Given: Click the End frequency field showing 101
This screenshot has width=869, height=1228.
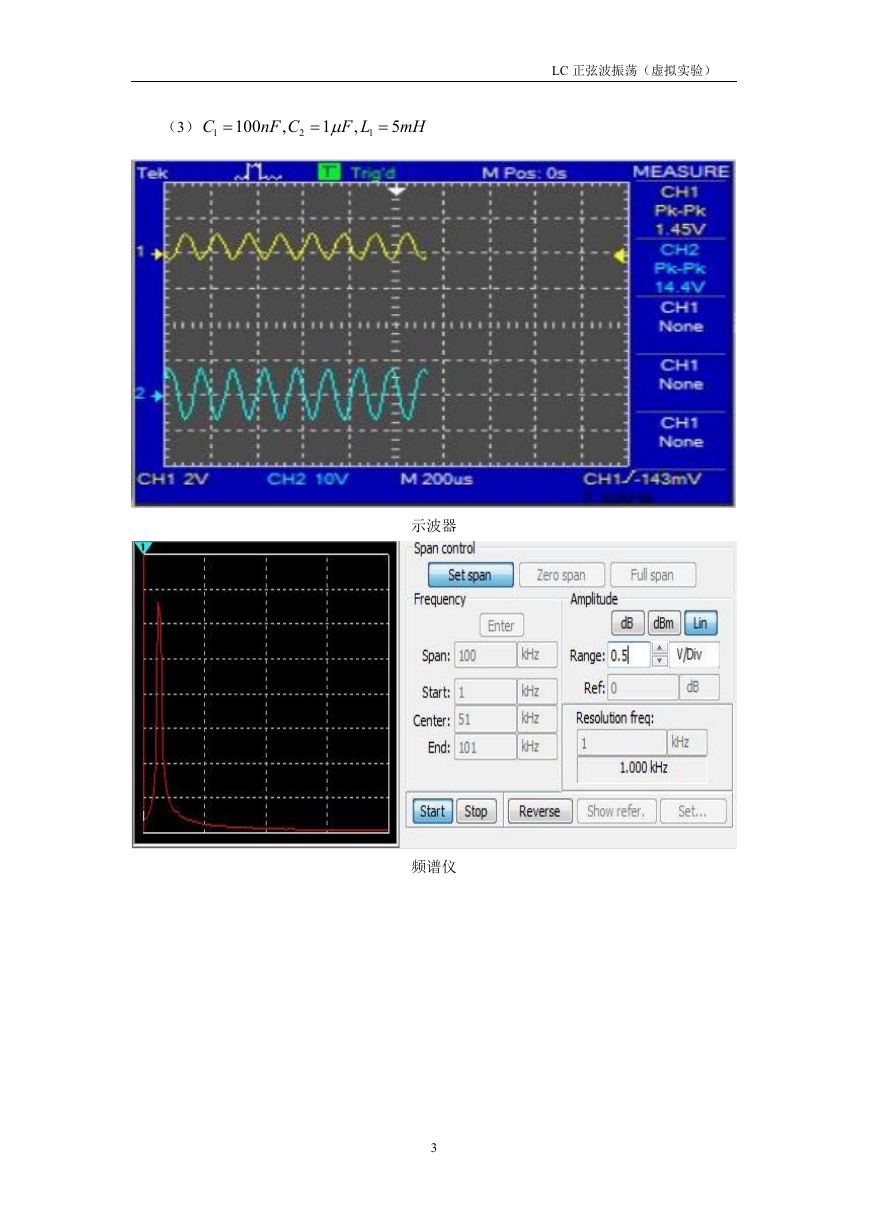Looking at the screenshot, I should click(484, 746).
